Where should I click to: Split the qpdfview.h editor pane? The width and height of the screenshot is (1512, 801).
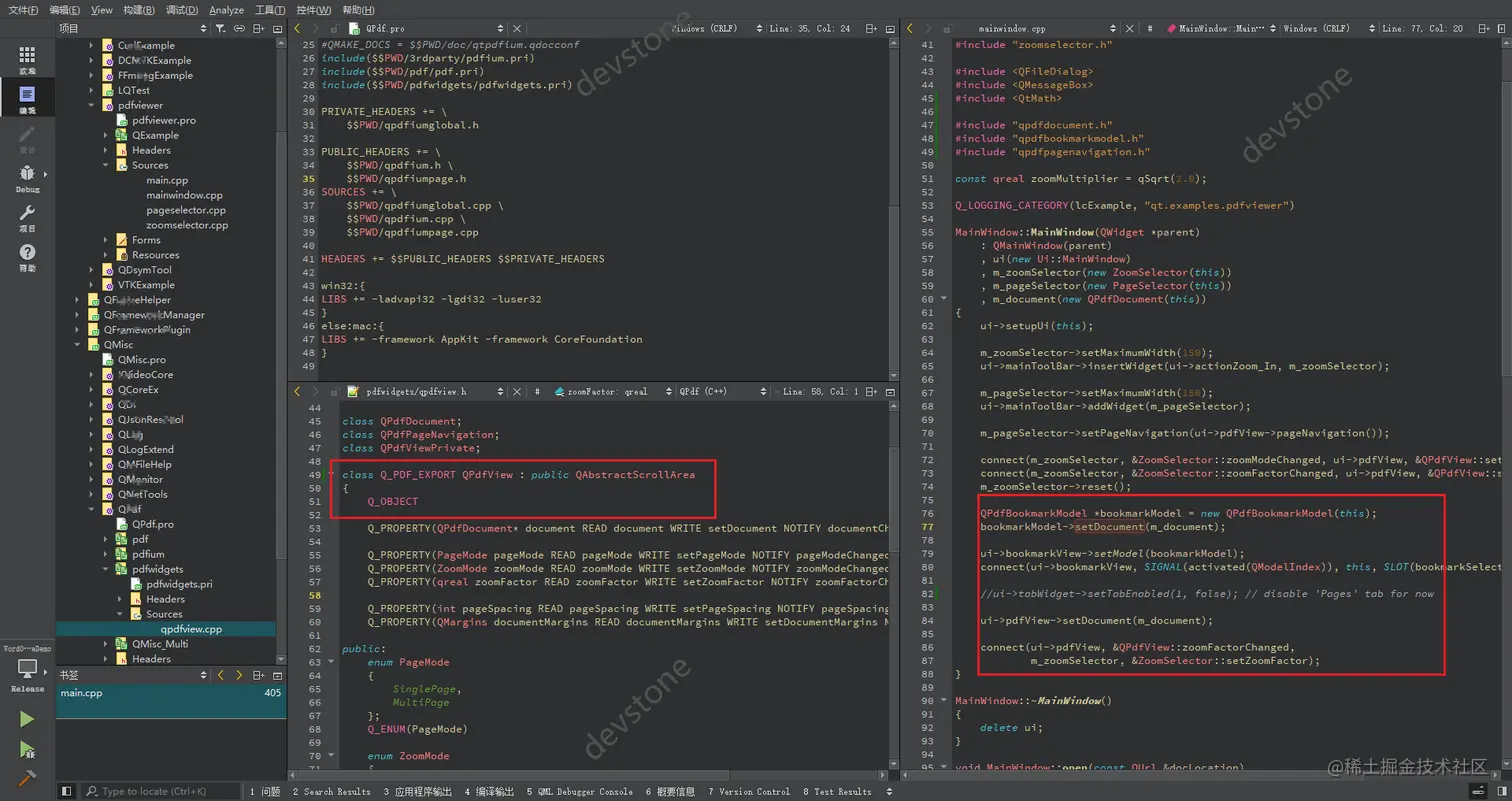(x=871, y=391)
